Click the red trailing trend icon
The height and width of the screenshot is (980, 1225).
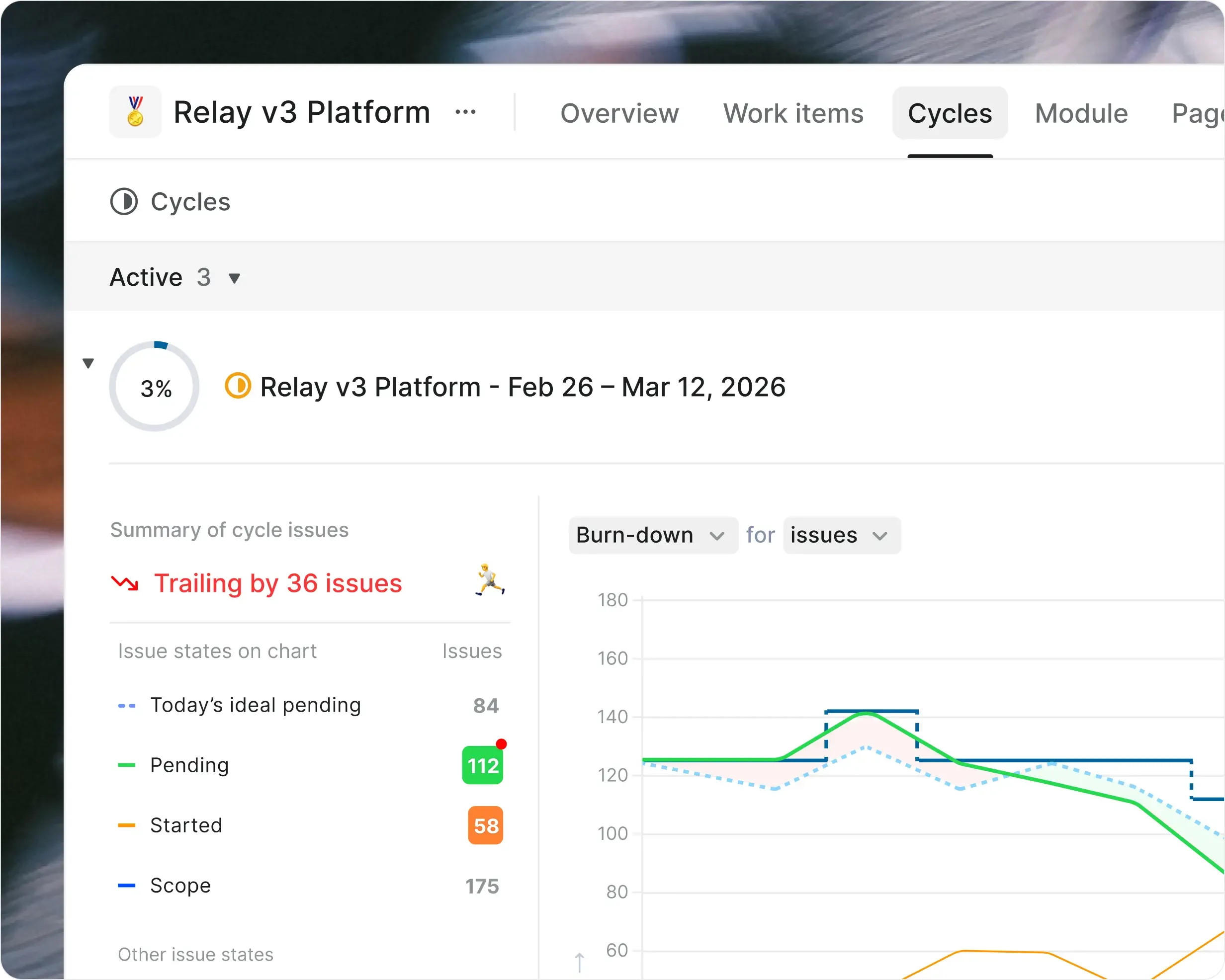pos(124,583)
